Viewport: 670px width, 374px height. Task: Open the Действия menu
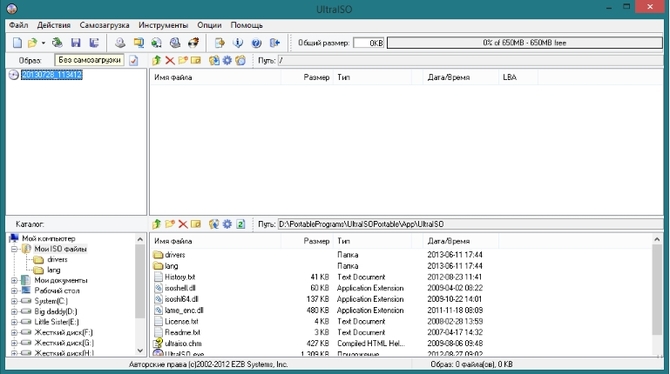pyautogui.click(x=54, y=25)
